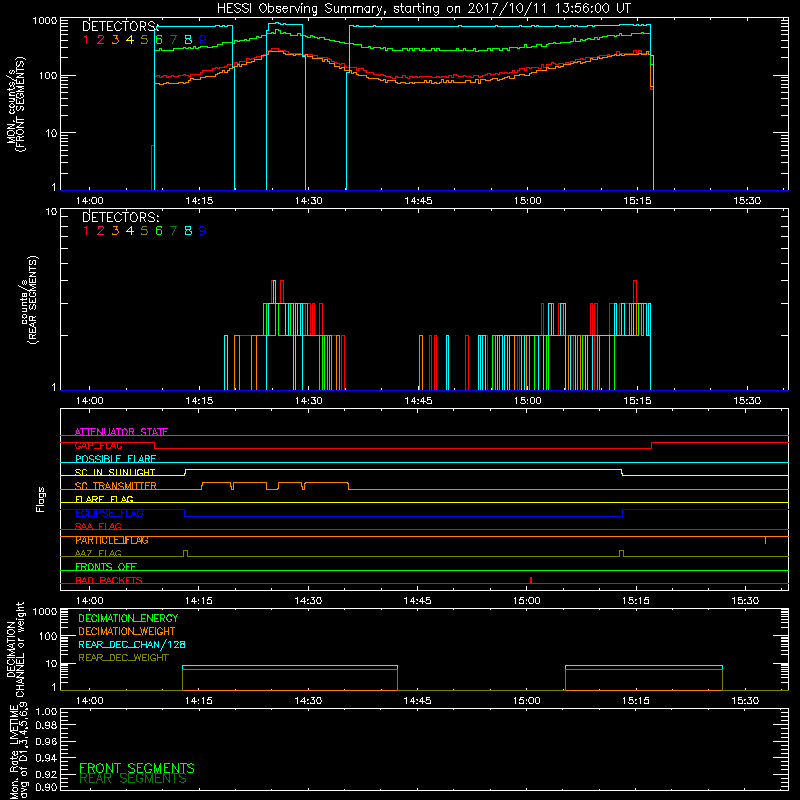Click the SAA_FLAG label
The height and width of the screenshot is (800, 800).
98,527
